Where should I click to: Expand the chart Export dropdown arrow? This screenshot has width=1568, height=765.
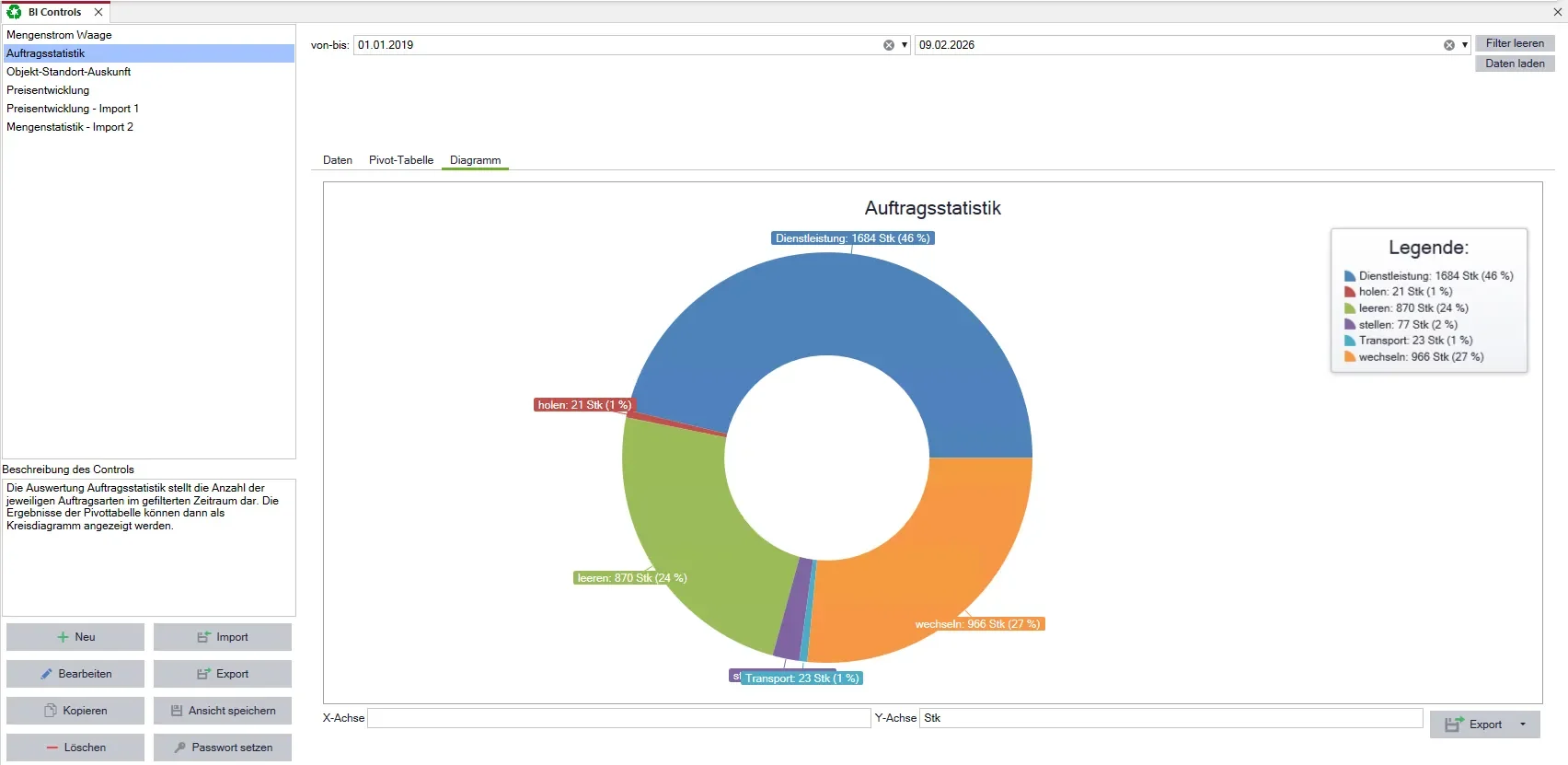(x=1523, y=724)
